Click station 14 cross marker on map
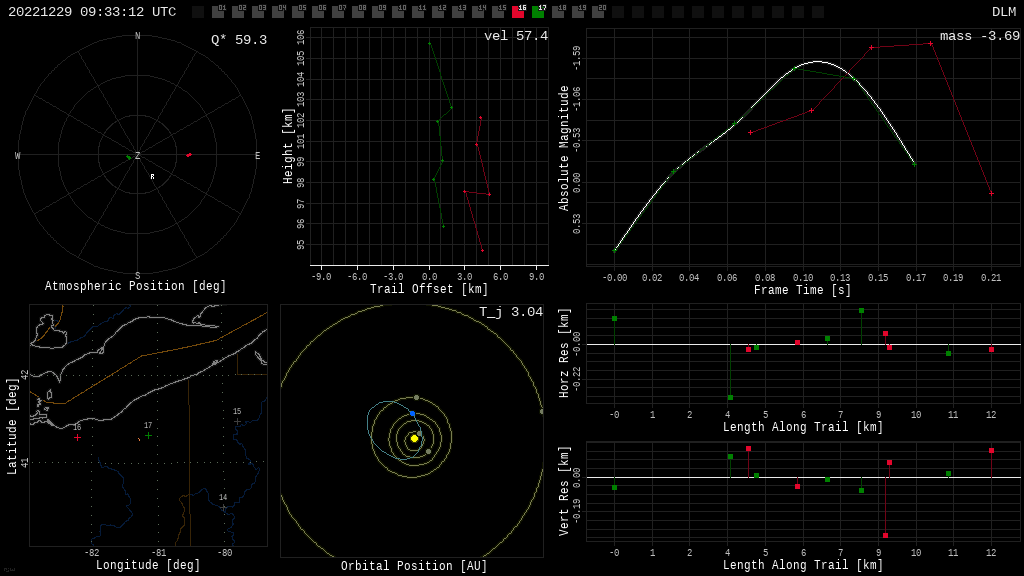 pyautogui.click(x=223, y=507)
